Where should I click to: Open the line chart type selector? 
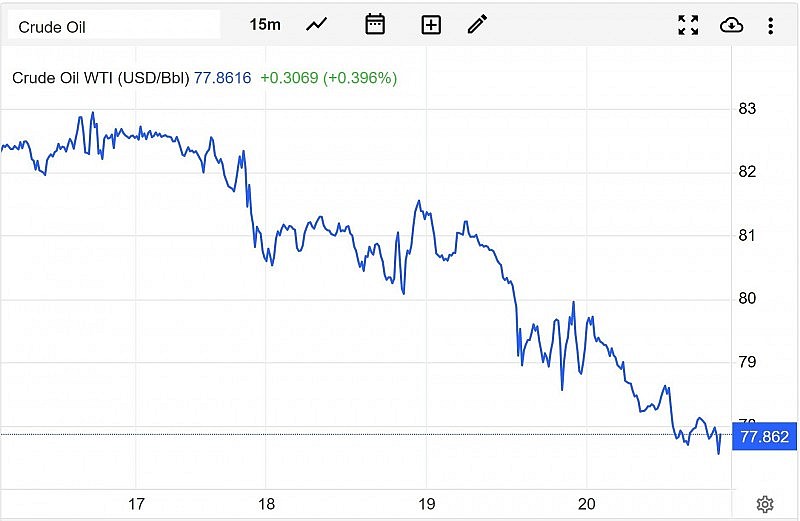317,25
